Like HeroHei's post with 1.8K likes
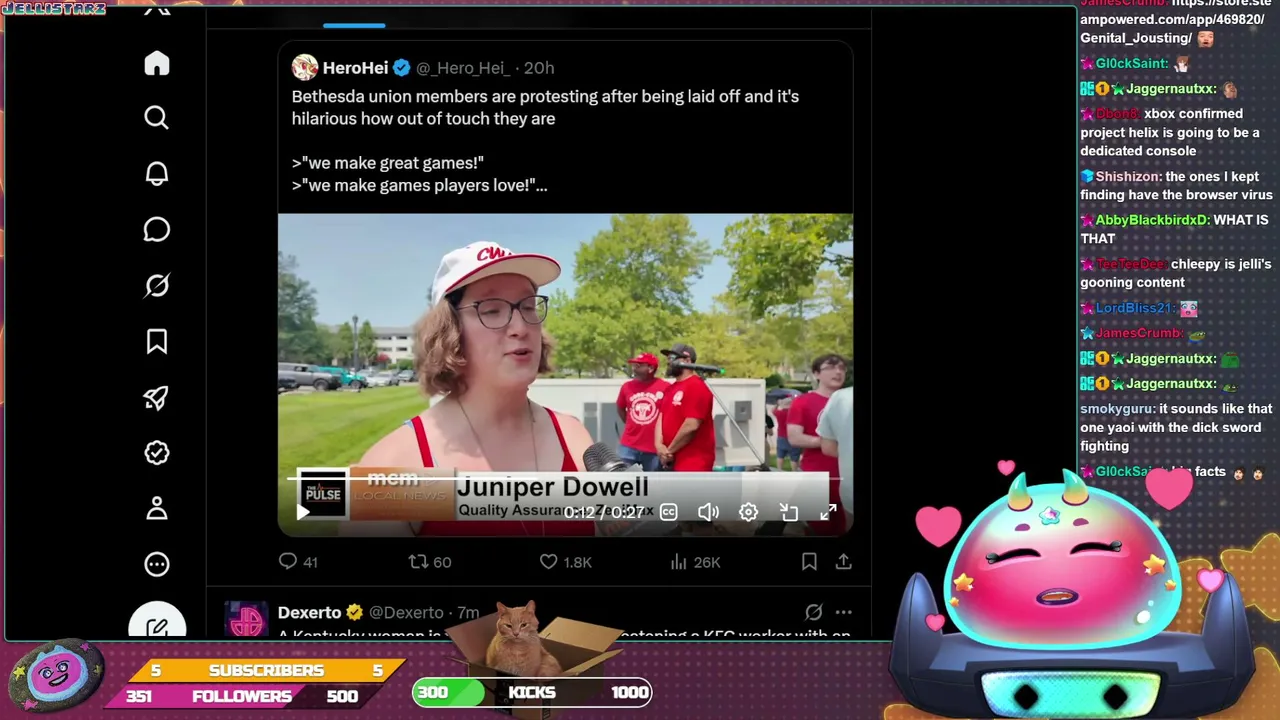This screenshot has height=720, width=1280. coord(565,562)
